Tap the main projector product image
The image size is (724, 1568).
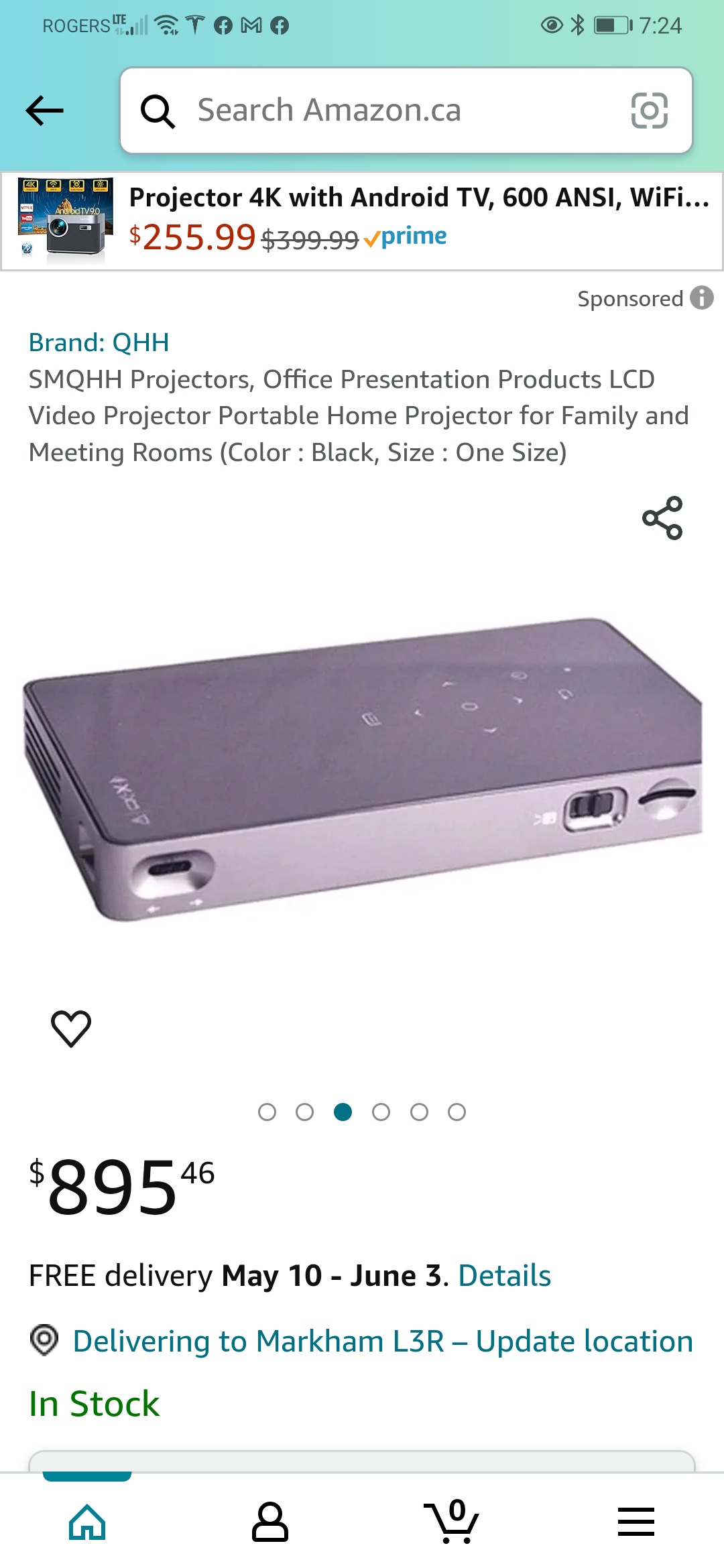pos(362,769)
